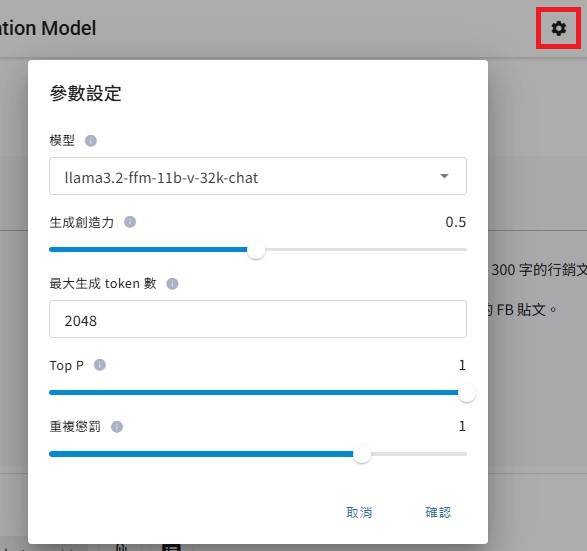Open settings via the gear icon
Viewport: 587px width, 551px height.
(x=559, y=28)
